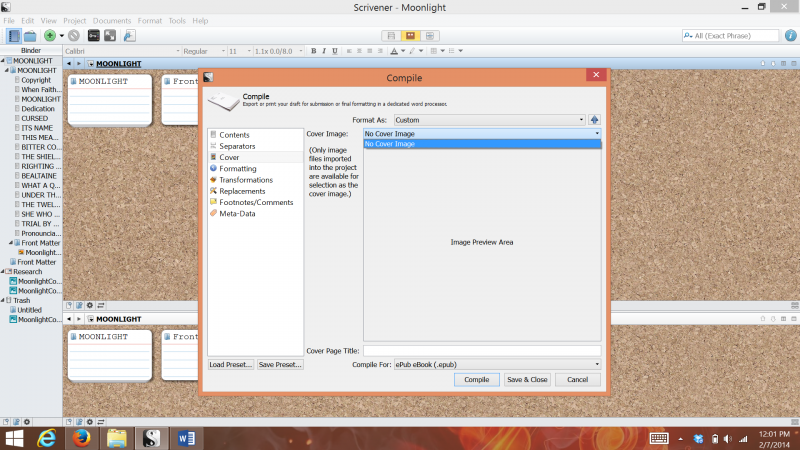
Task: Go back with upper editor left arrow
Action: [x=69, y=64]
